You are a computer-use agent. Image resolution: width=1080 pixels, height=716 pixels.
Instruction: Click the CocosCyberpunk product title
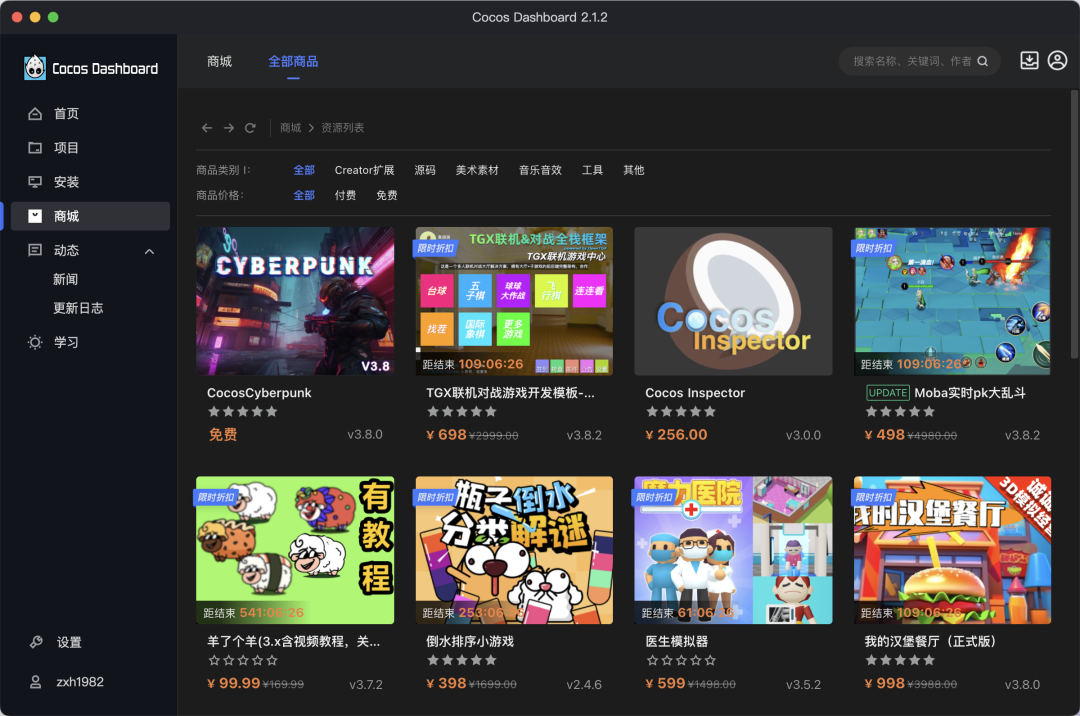coord(259,393)
